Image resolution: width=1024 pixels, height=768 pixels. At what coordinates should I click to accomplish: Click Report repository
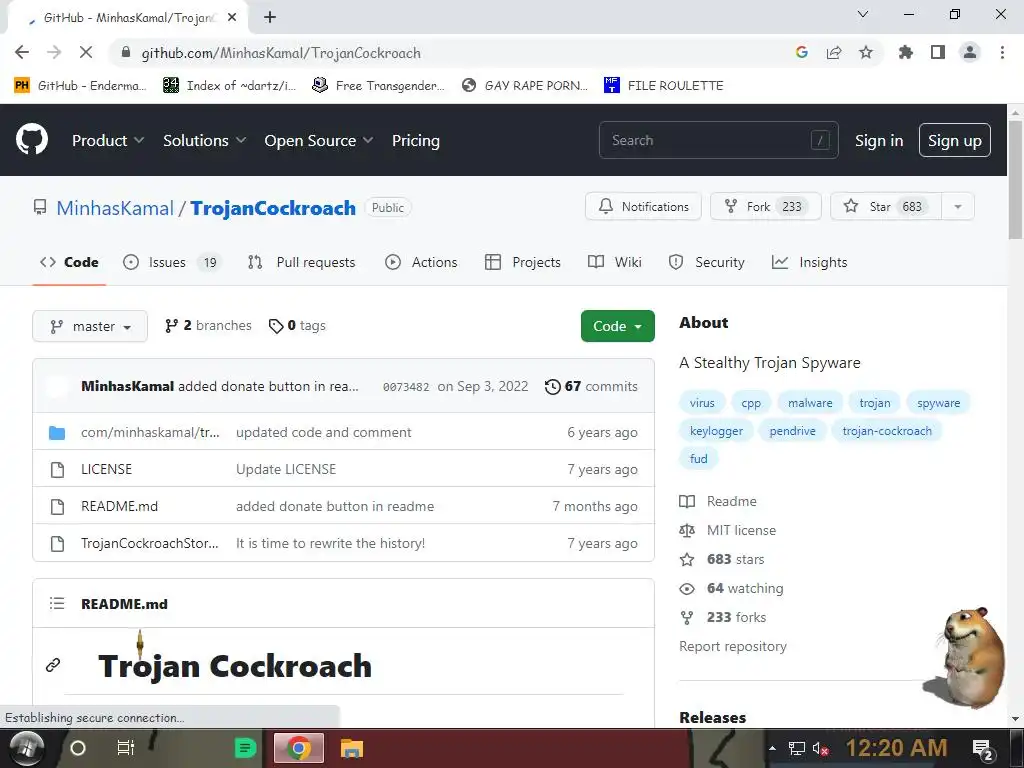[733, 647]
